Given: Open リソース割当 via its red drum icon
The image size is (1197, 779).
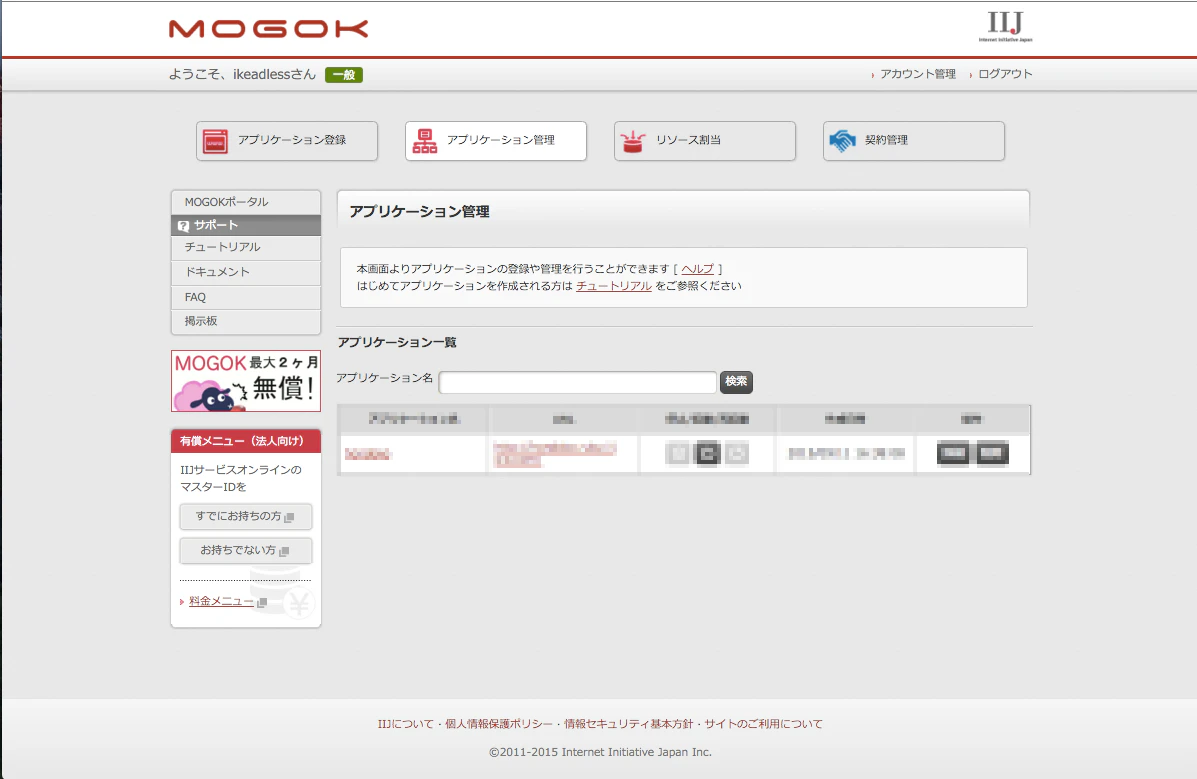Looking at the screenshot, I should click(x=633, y=141).
